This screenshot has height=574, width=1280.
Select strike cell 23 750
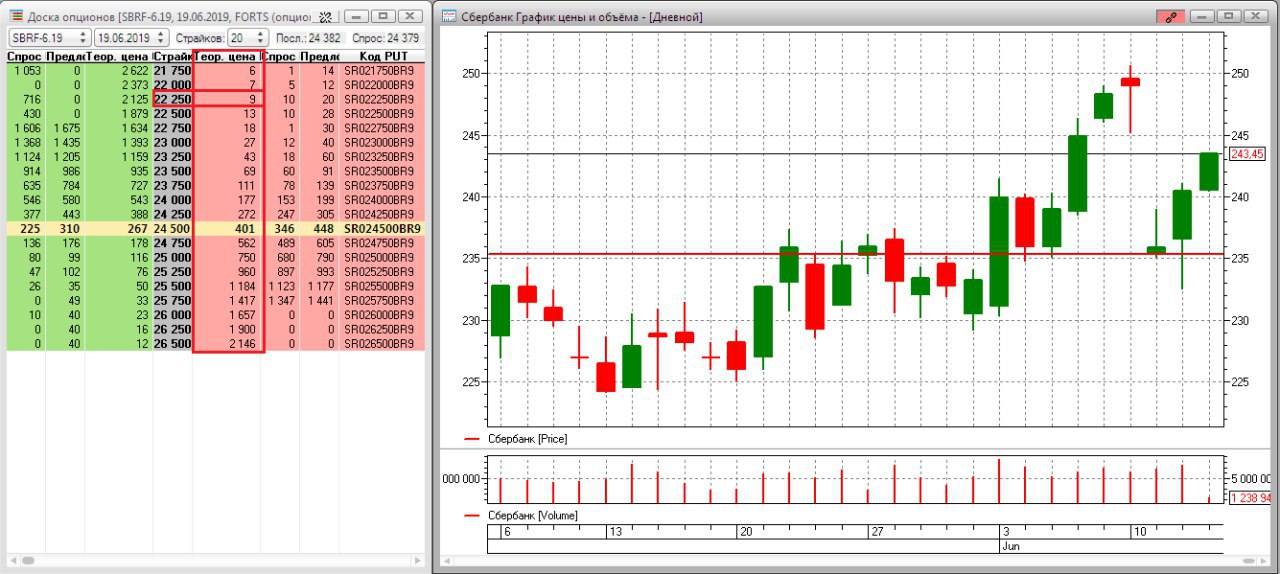[172, 186]
